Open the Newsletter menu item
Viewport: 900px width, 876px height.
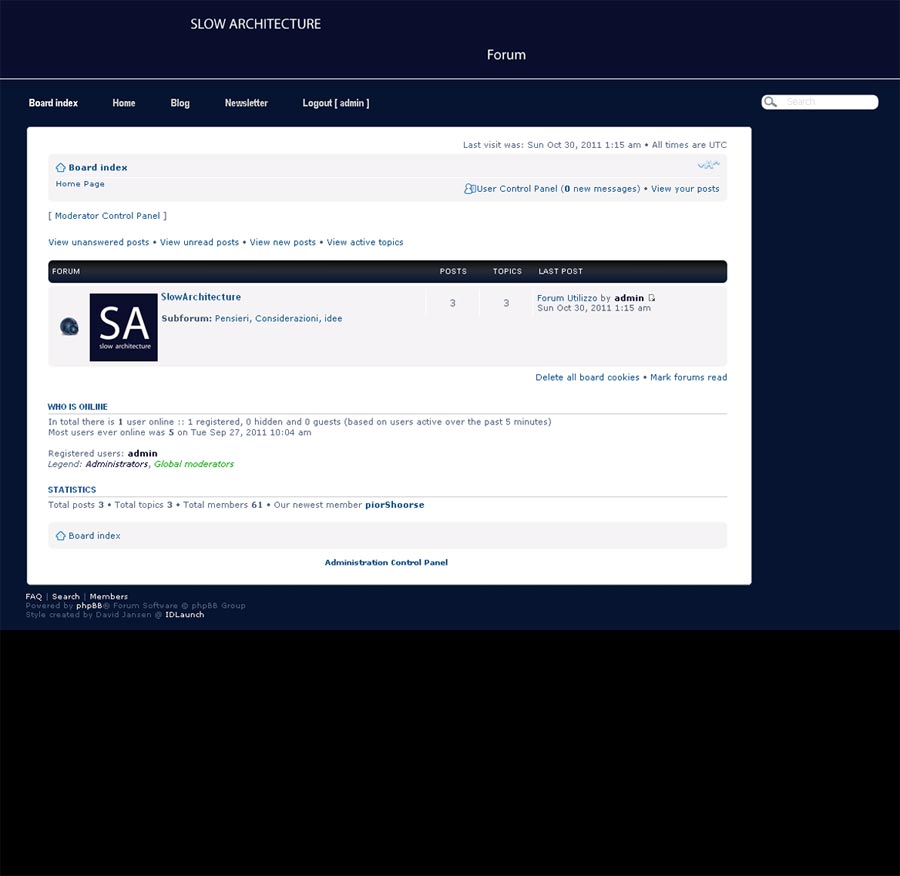(246, 103)
